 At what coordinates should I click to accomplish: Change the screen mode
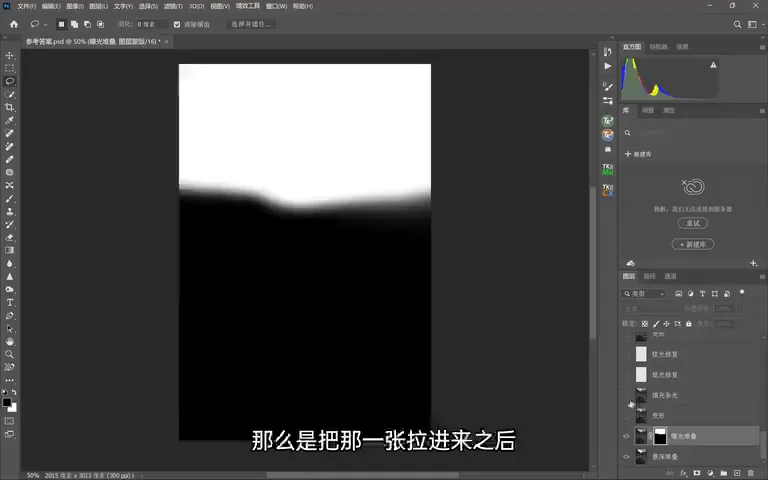coord(9,434)
